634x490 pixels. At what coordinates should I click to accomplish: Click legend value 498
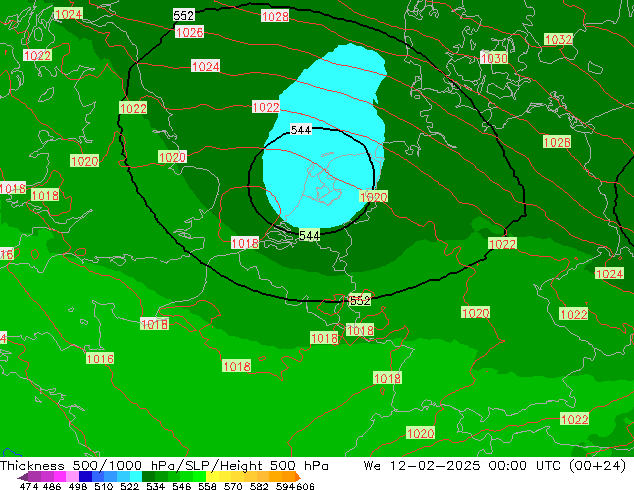pos(78,486)
